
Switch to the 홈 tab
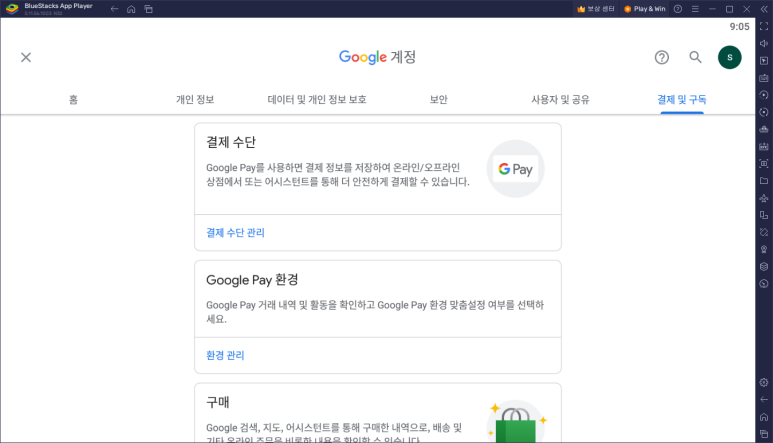coord(73,100)
